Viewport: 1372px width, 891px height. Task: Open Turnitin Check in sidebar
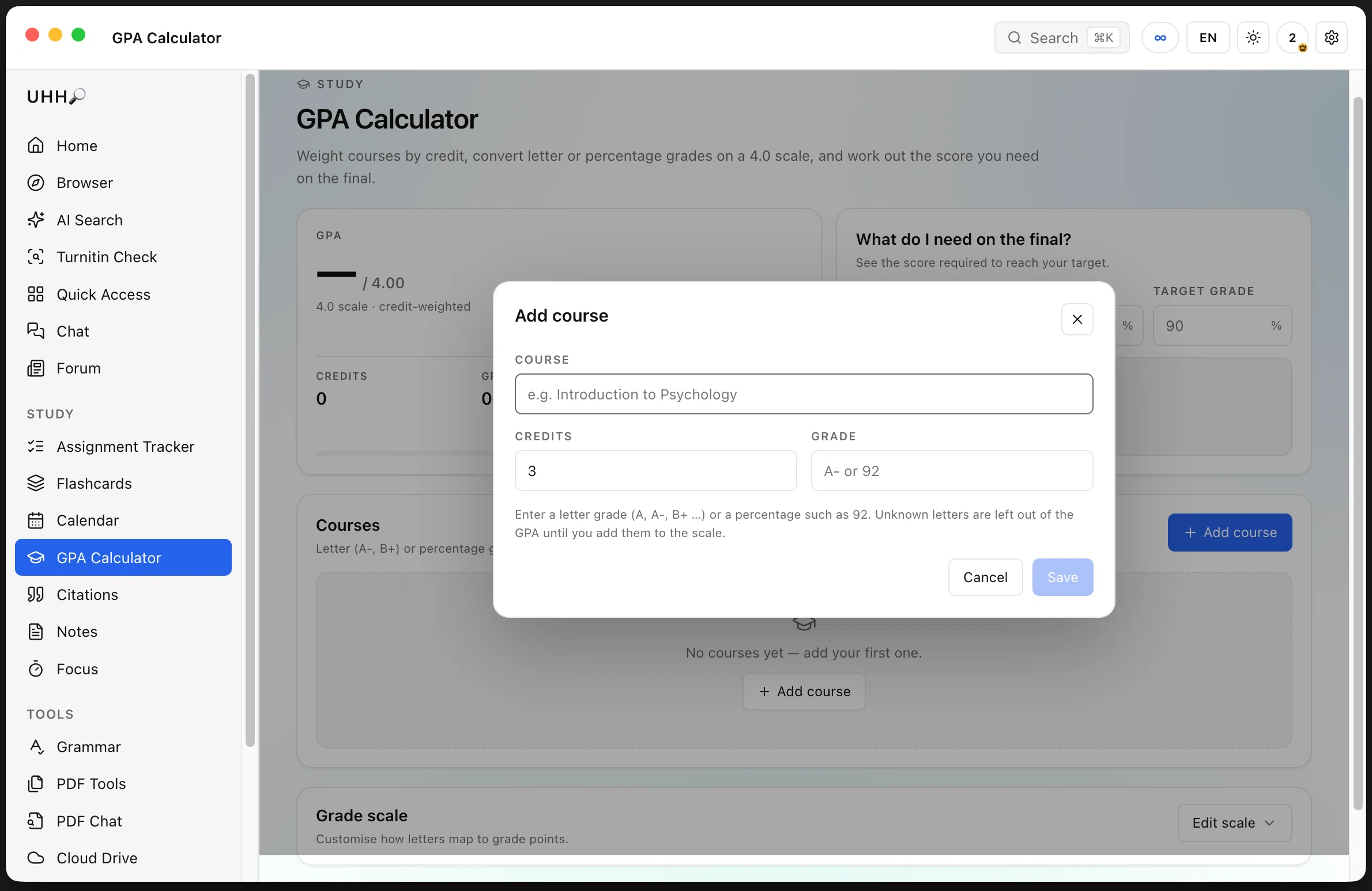pyautogui.click(x=123, y=257)
